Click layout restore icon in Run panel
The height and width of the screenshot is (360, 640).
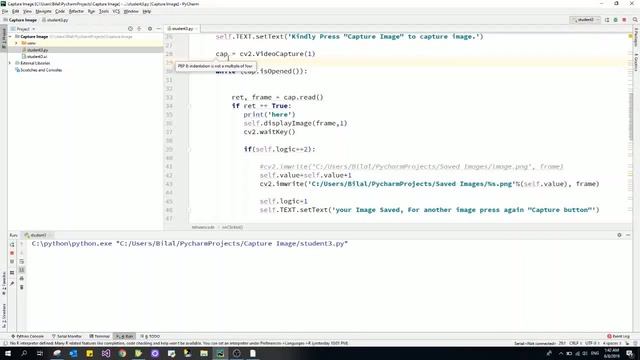(x=12, y=273)
